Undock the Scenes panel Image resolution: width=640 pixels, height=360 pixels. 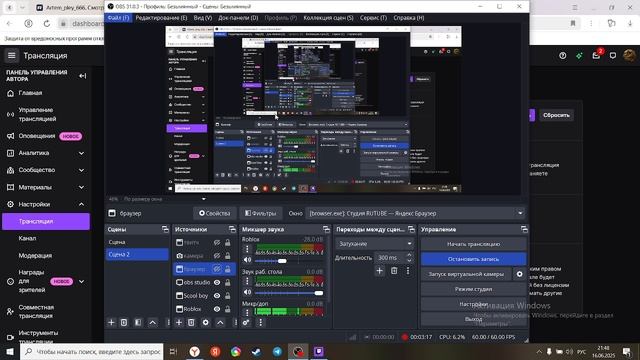[x=165, y=229]
